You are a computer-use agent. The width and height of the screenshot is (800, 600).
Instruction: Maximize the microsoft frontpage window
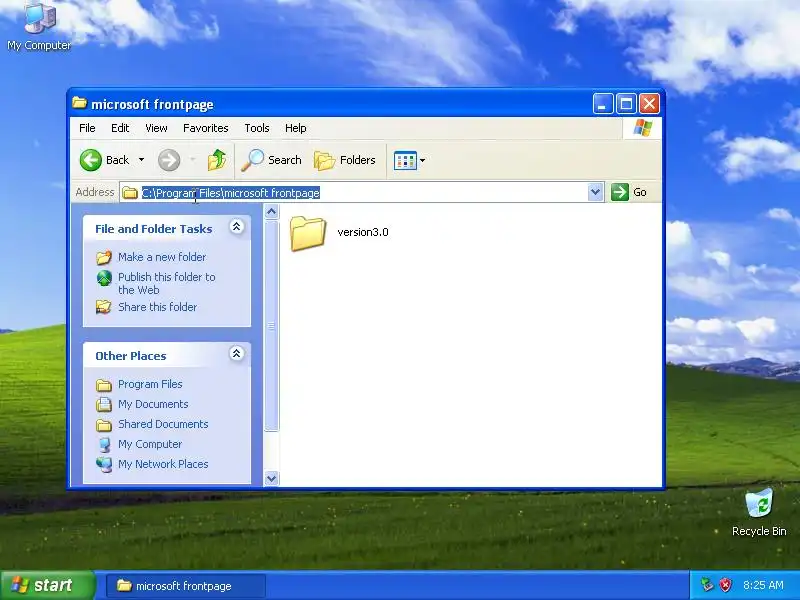coord(626,104)
